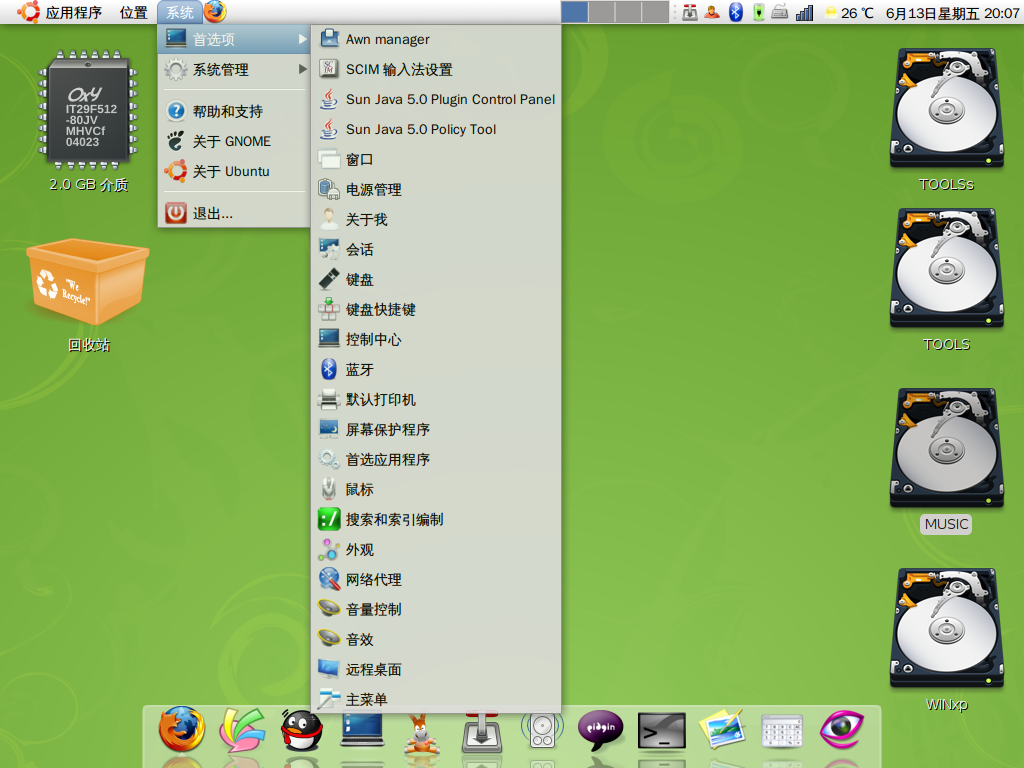Launch QQ penguin in the dock

(x=301, y=729)
